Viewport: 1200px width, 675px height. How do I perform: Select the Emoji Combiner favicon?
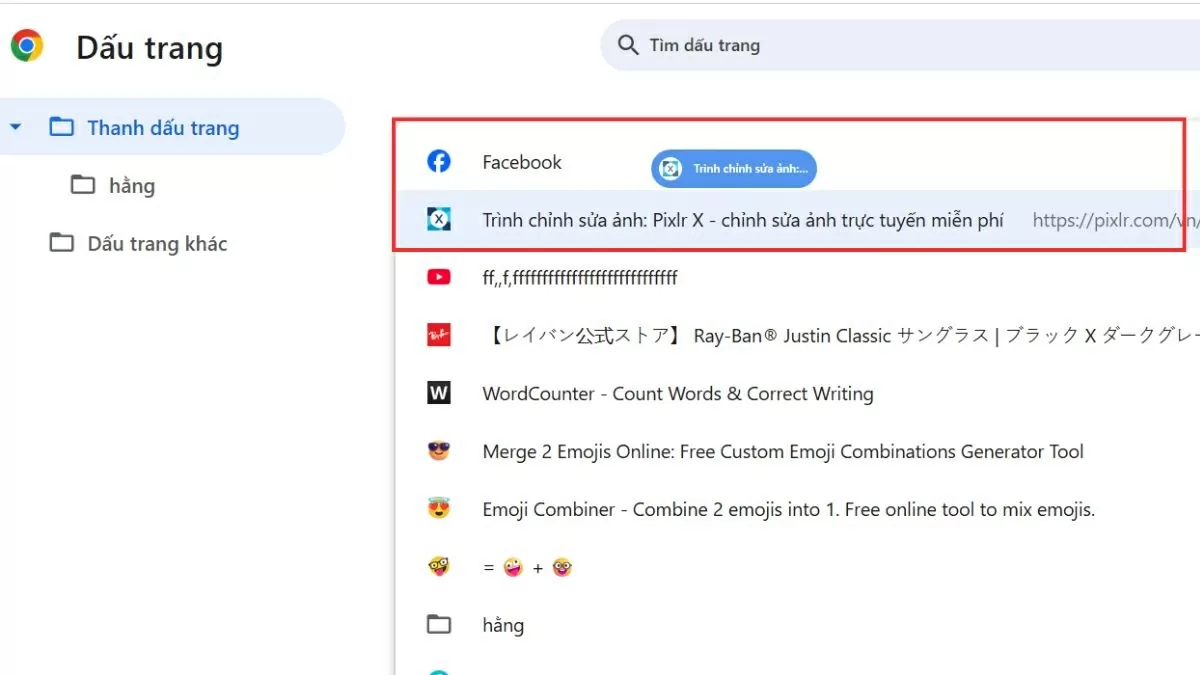coord(439,509)
